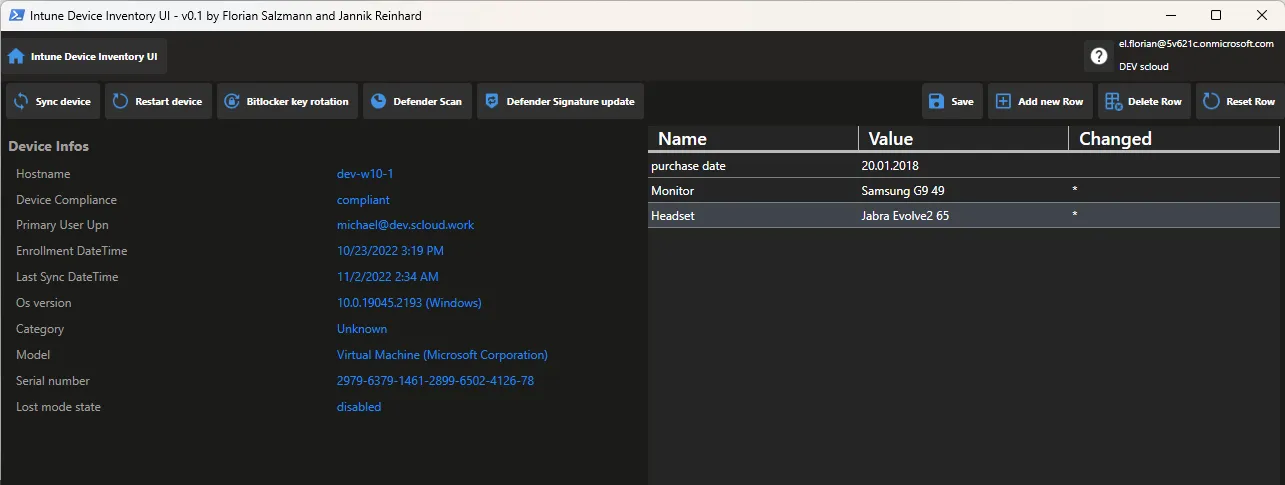
Task: Click the Defender Scan icon
Action: [378, 101]
